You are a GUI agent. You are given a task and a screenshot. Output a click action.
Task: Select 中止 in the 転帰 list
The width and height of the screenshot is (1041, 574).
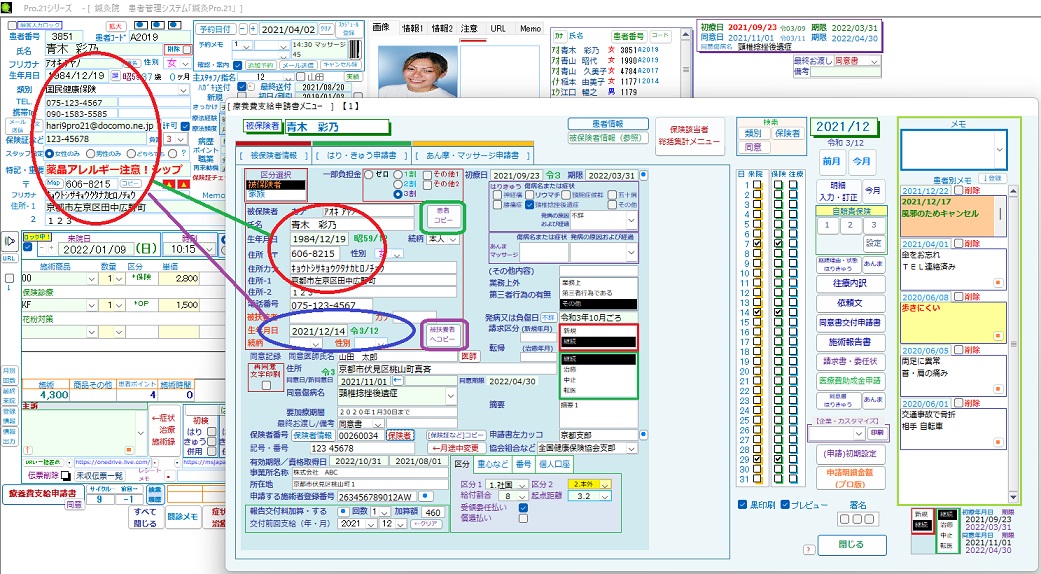(x=598, y=380)
